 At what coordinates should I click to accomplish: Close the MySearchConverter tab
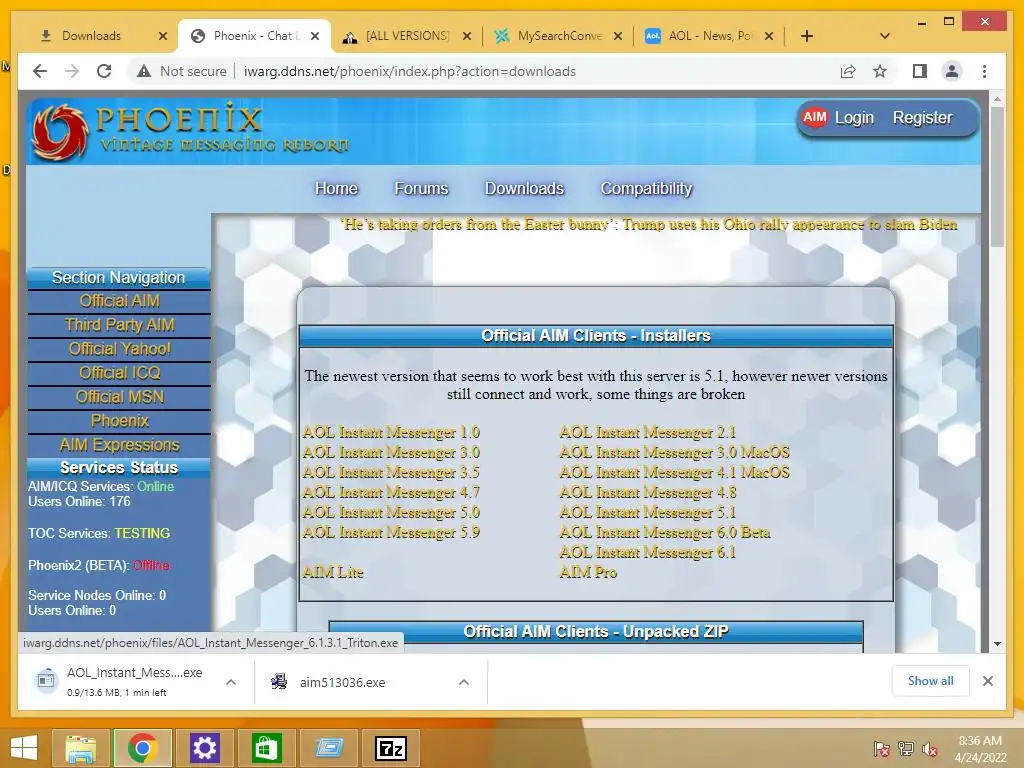tap(618, 36)
